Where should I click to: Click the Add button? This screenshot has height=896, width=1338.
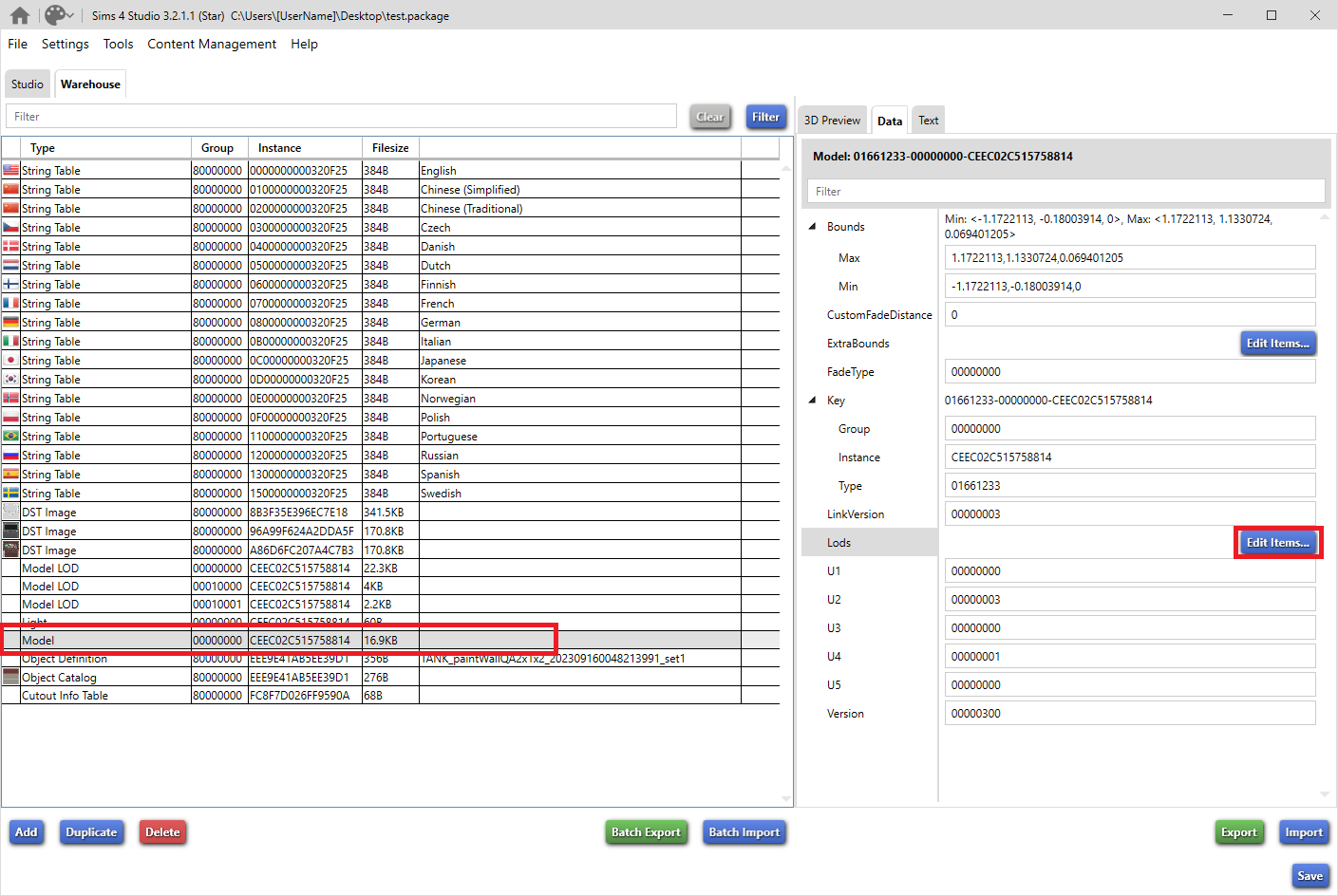click(x=27, y=832)
